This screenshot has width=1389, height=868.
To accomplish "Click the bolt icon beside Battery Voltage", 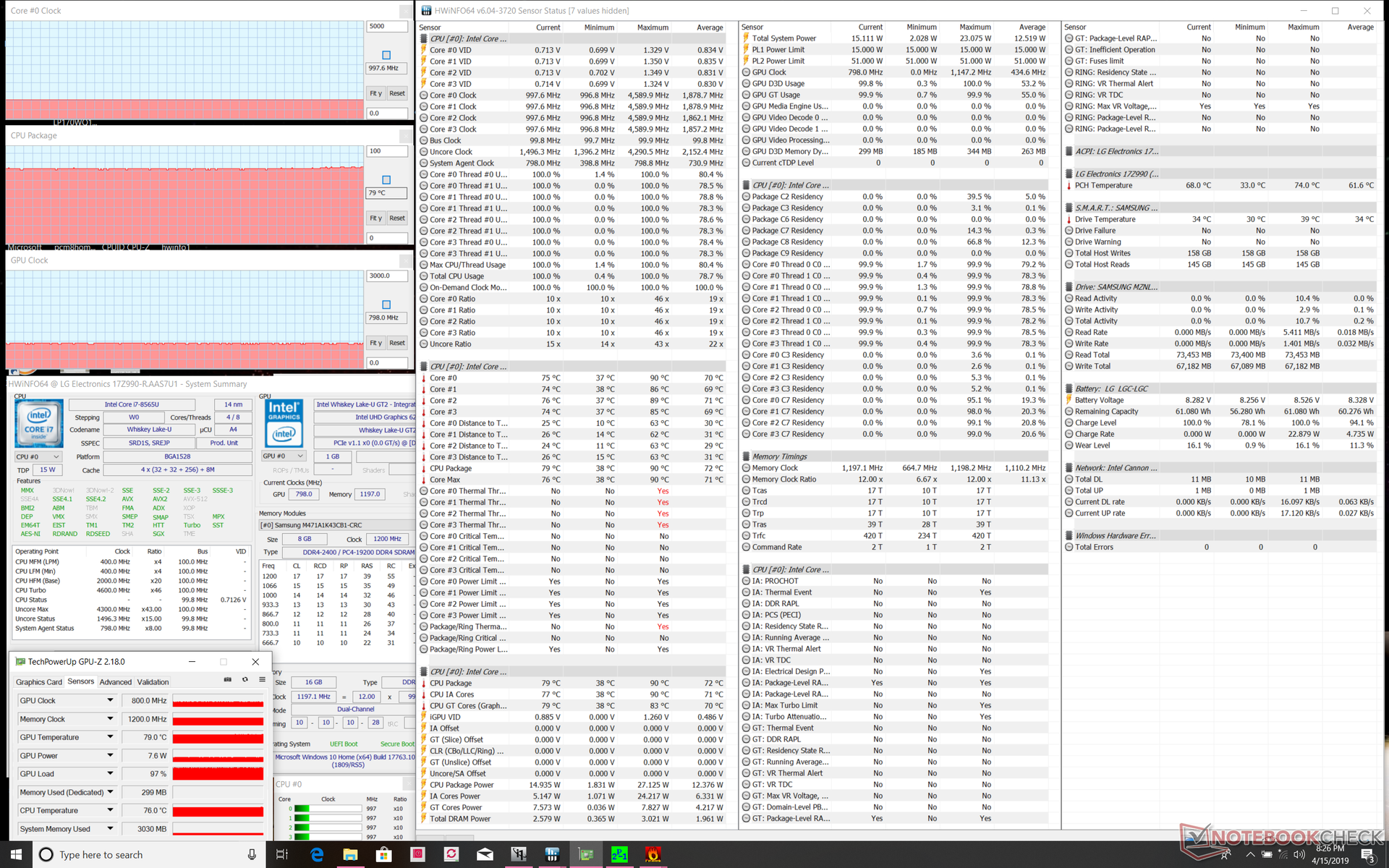I will [x=1069, y=400].
